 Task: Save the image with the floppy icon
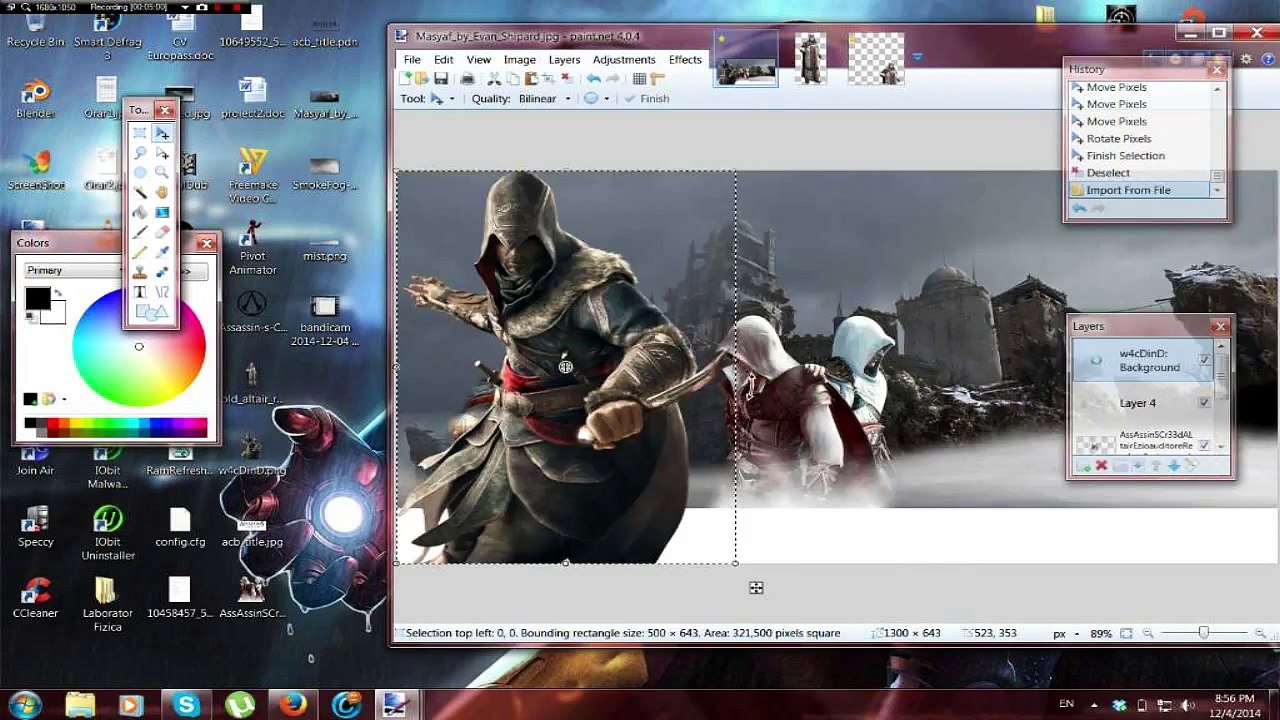pos(440,79)
